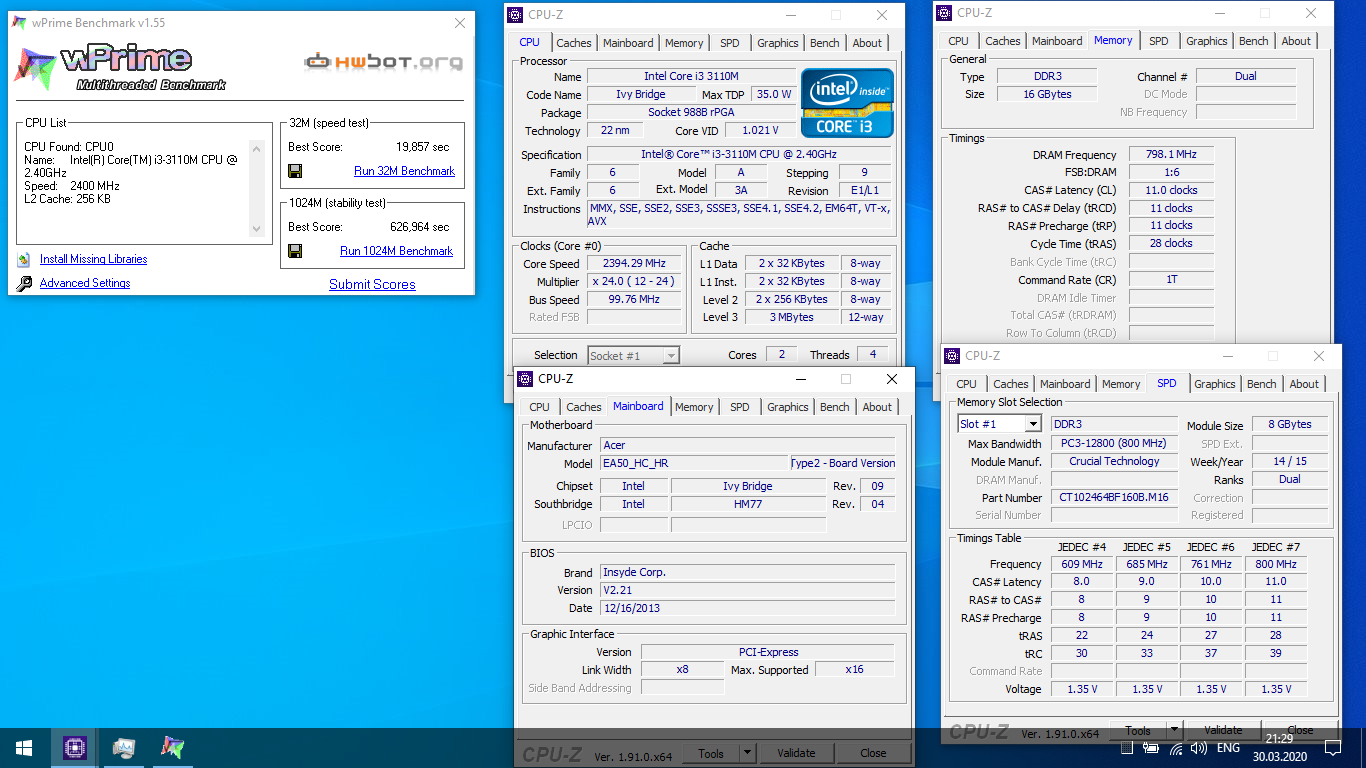The height and width of the screenshot is (768, 1366).
Task: Click the Core Speed 2394.29 MHz field
Action: coord(634,264)
